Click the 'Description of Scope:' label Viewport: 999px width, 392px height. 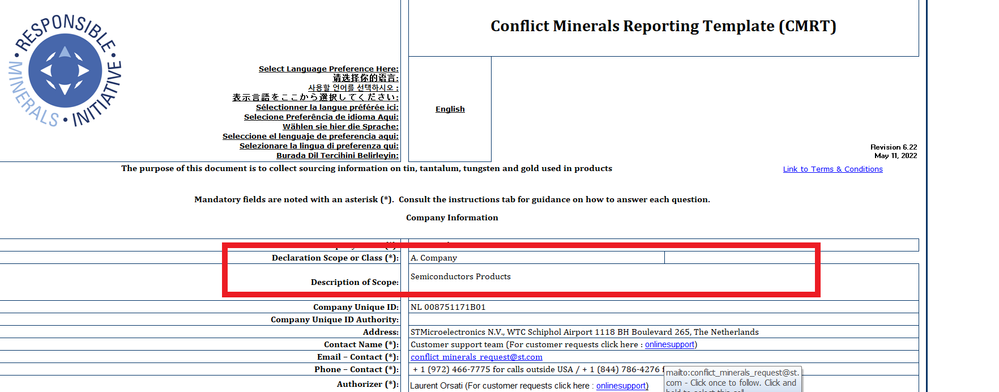355,282
